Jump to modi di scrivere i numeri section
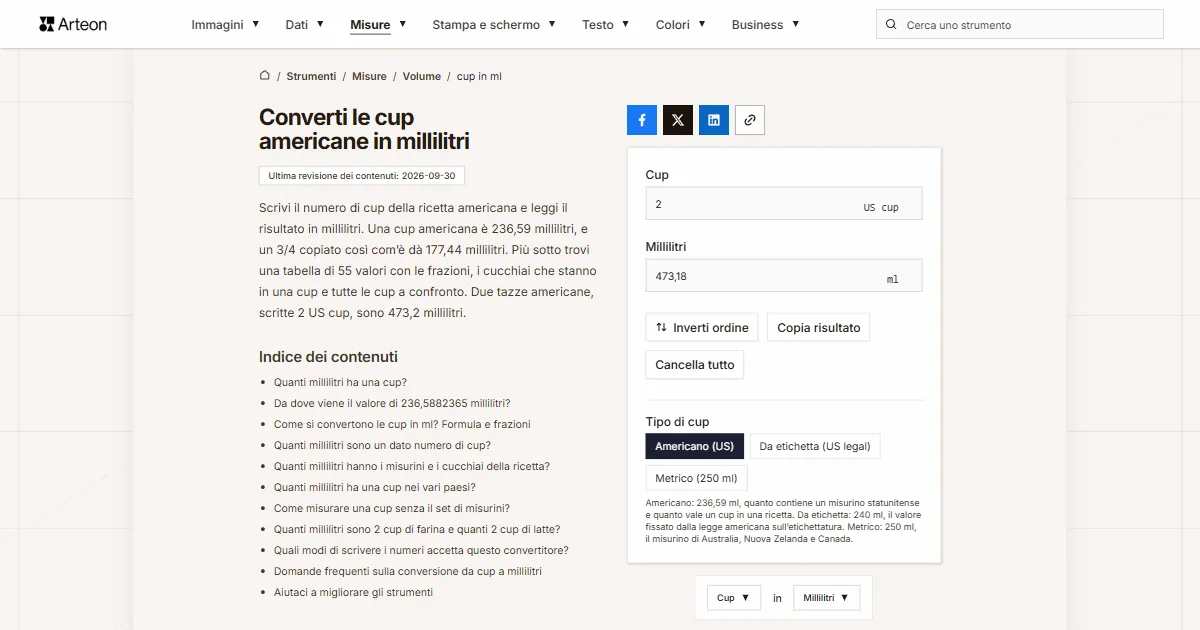The height and width of the screenshot is (630, 1200). (x=421, y=550)
